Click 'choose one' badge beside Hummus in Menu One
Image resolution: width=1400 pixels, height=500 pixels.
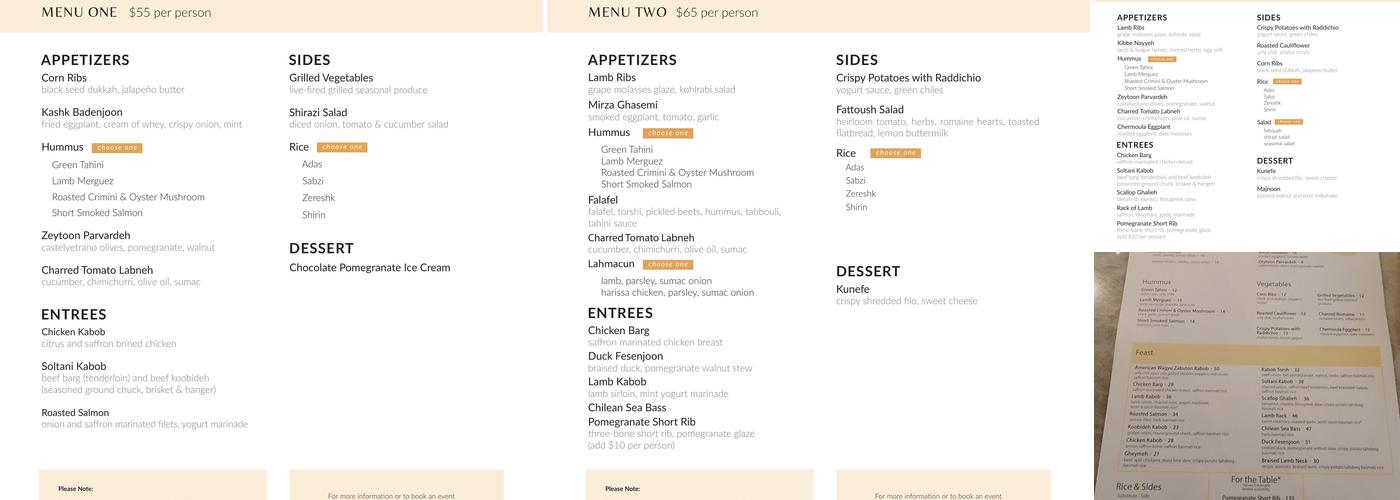click(x=117, y=148)
